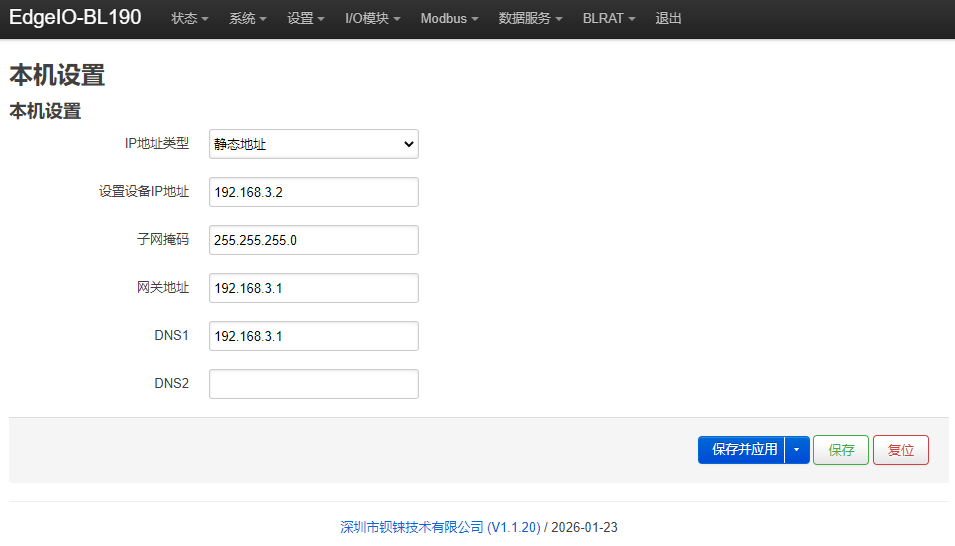Click the 2026-01-23 date text

pyautogui.click(x=584, y=527)
